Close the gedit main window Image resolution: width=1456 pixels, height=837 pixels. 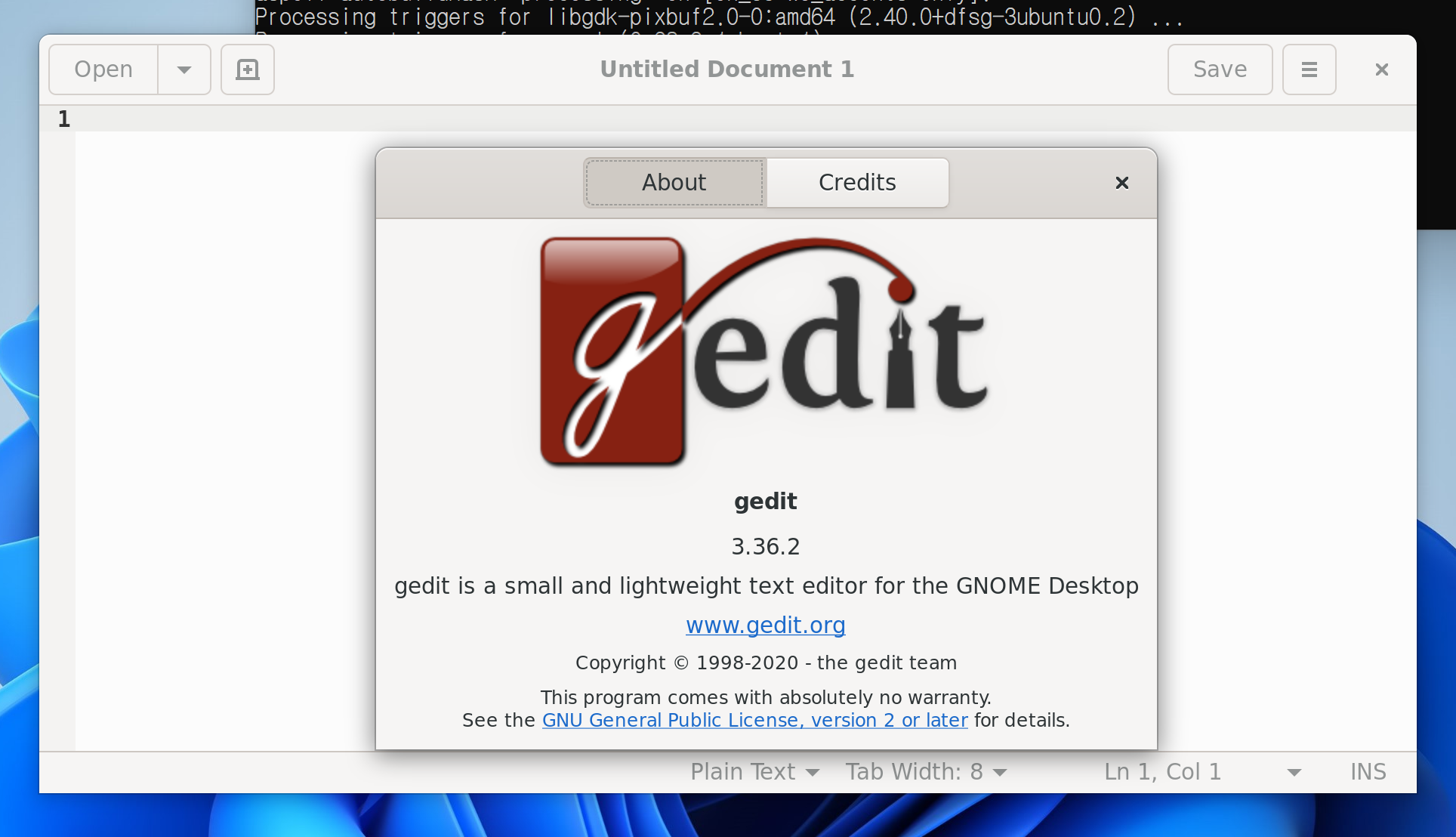click(x=1381, y=69)
